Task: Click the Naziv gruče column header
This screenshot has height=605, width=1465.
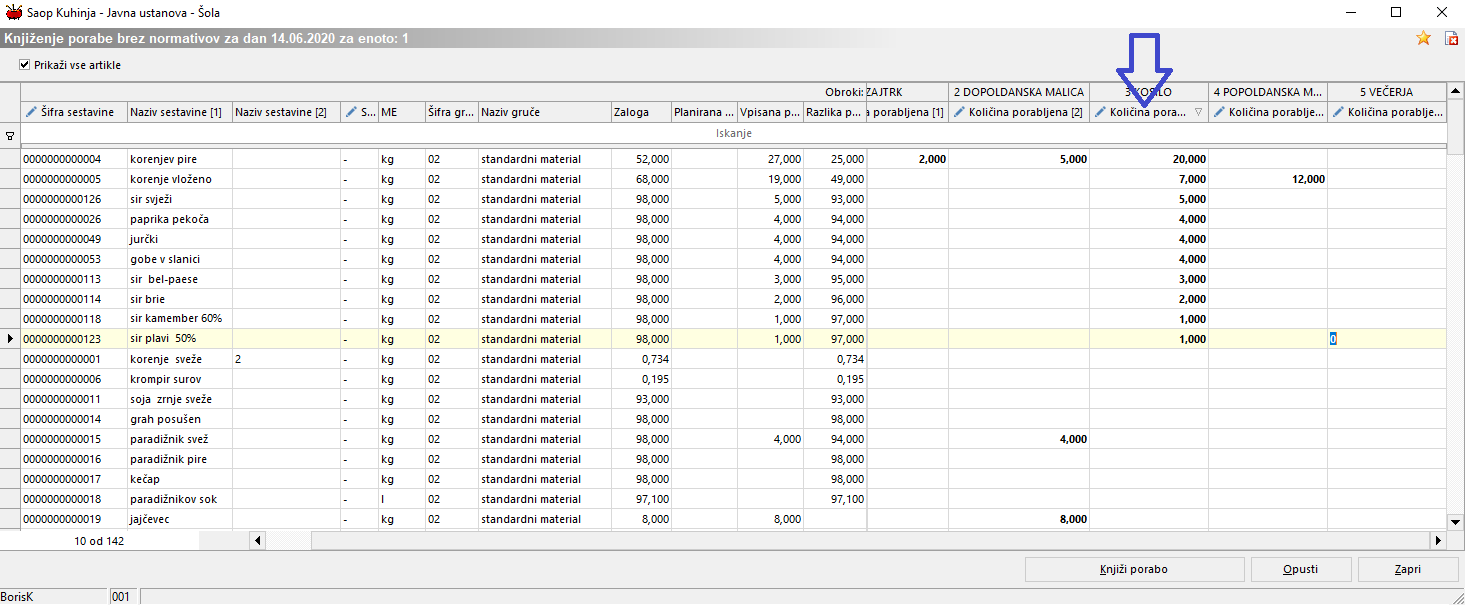Action: click(545, 112)
